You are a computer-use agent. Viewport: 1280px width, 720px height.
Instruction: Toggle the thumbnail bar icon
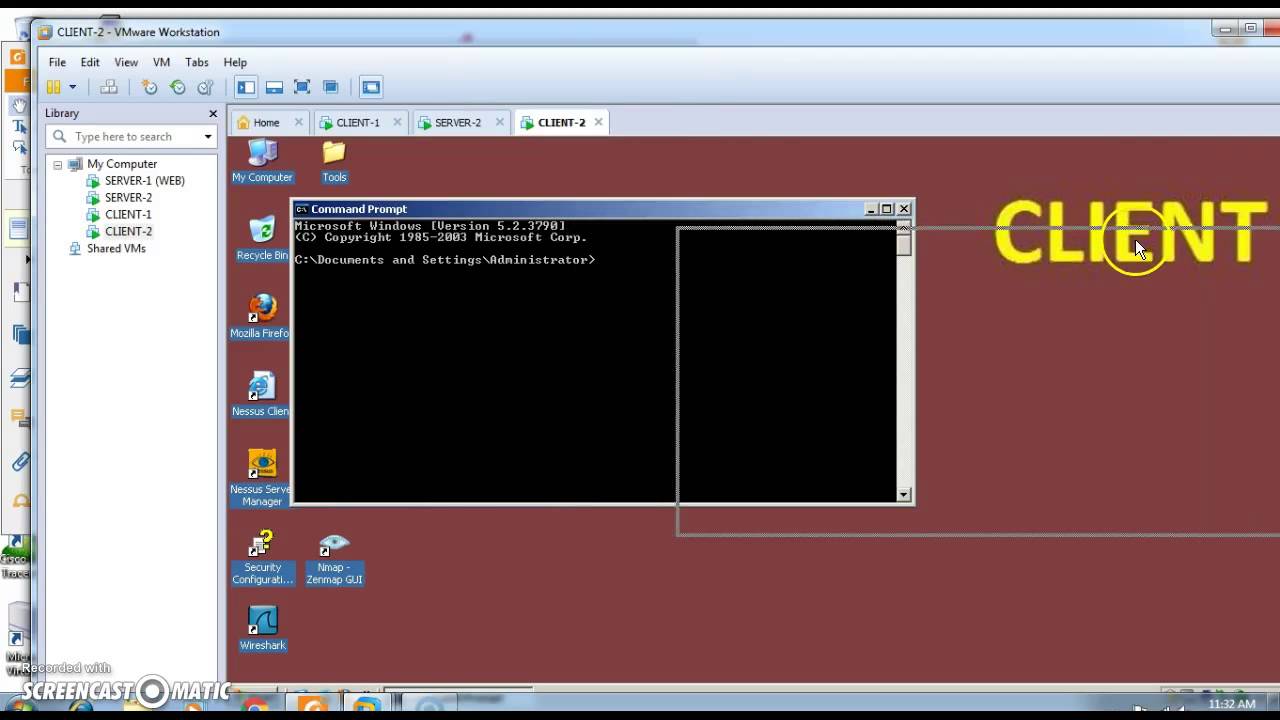tap(274, 87)
